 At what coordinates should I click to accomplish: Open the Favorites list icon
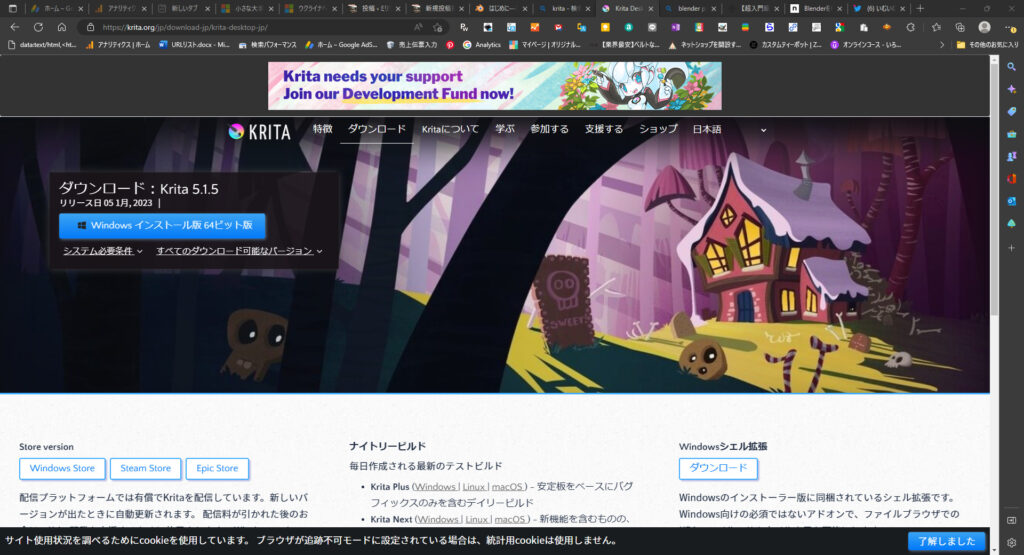tap(936, 27)
